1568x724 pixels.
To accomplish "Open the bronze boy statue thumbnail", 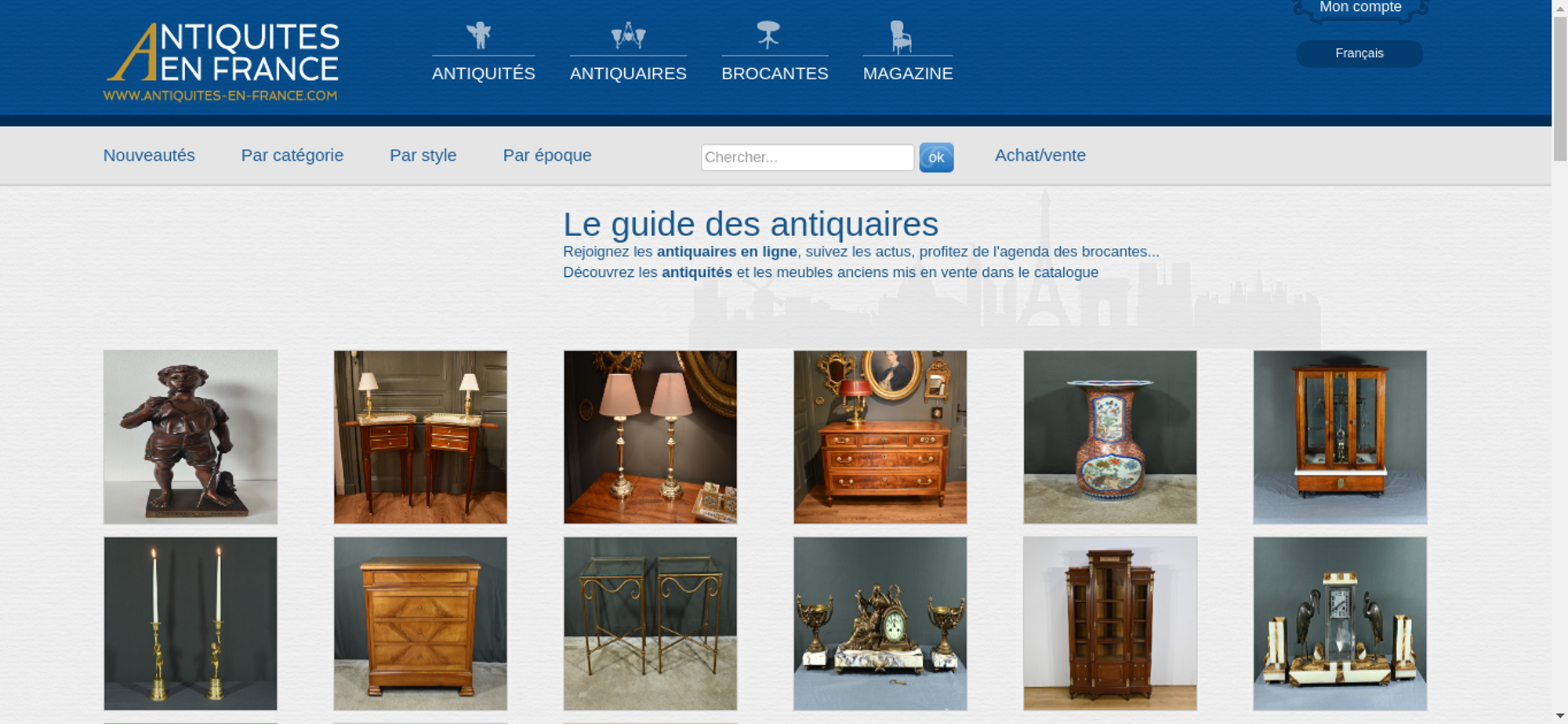I will click(191, 437).
